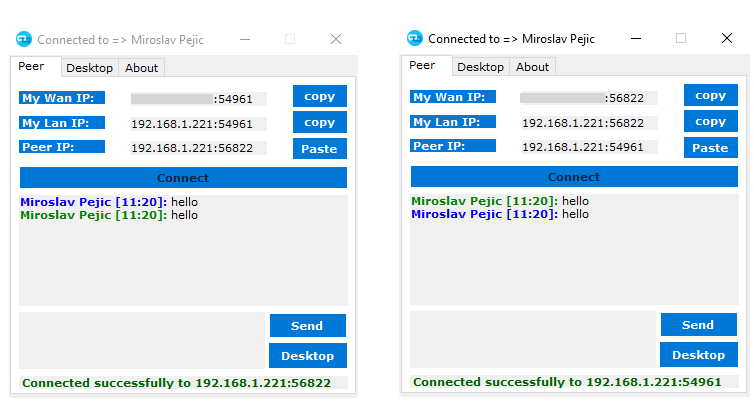This screenshot has width=754, height=402.
Task: Paste Peer IP in right window
Action: 711,148
